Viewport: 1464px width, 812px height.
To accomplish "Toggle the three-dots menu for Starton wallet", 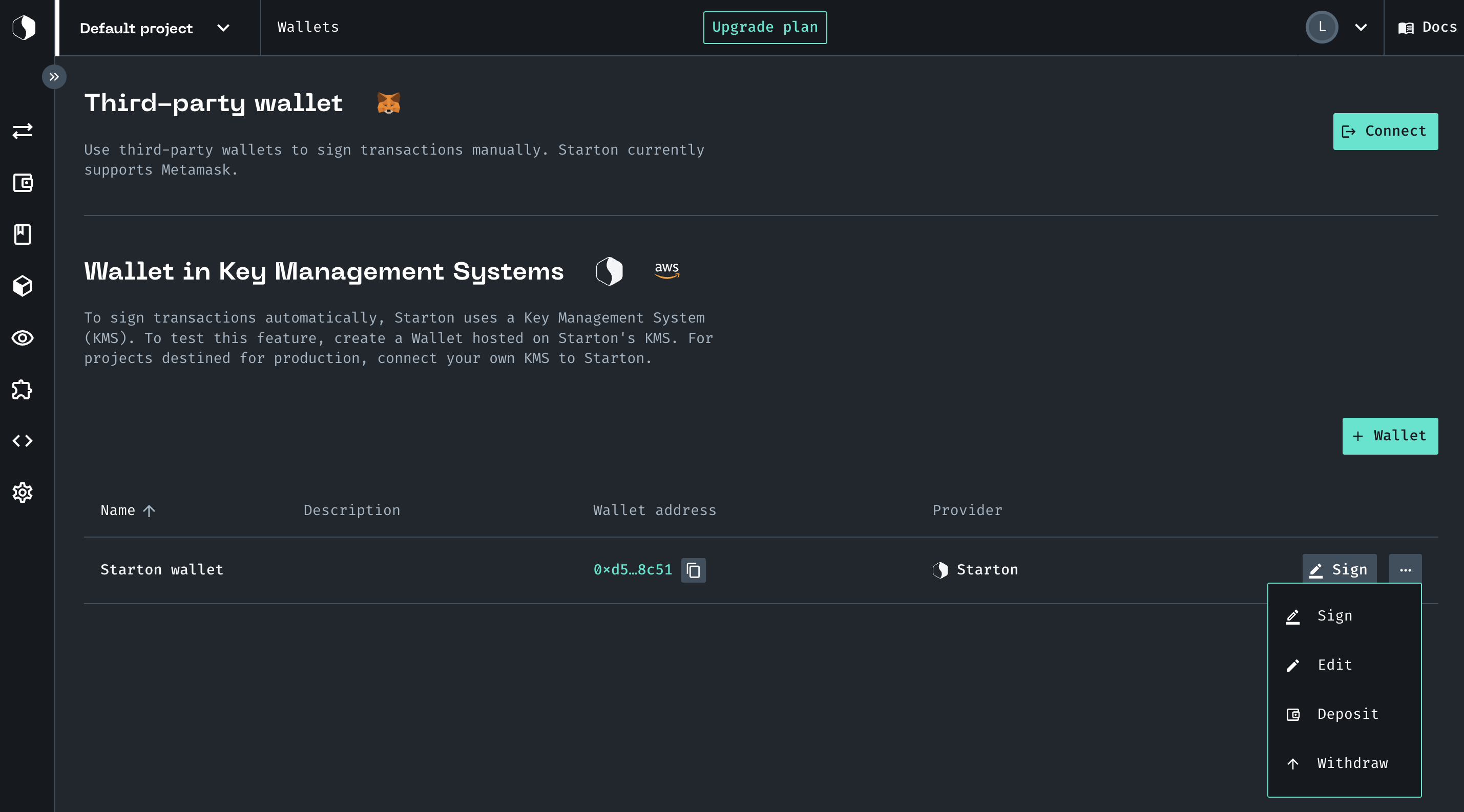I will (1406, 569).
